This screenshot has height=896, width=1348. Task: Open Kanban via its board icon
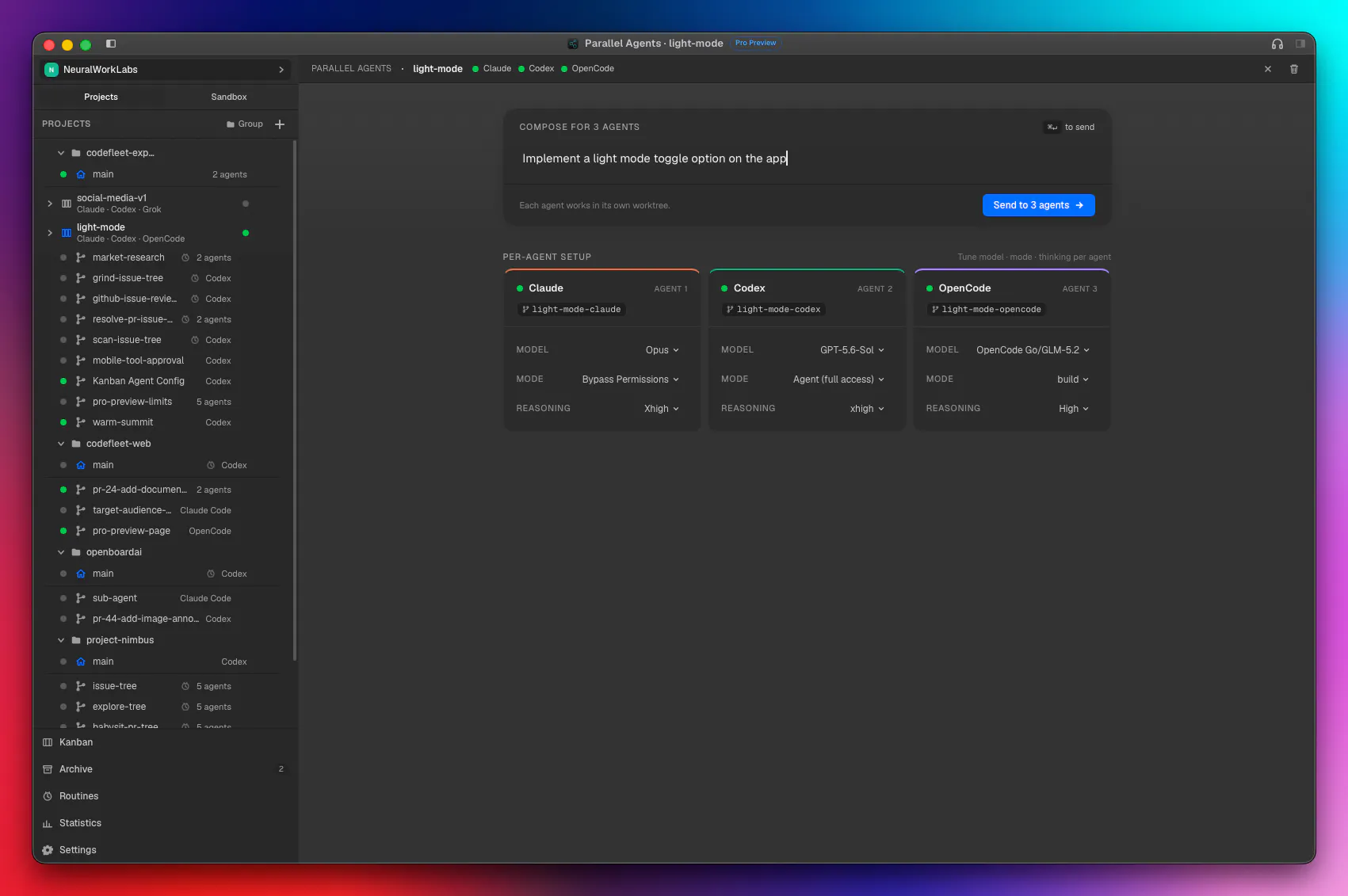click(x=48, y=742)
